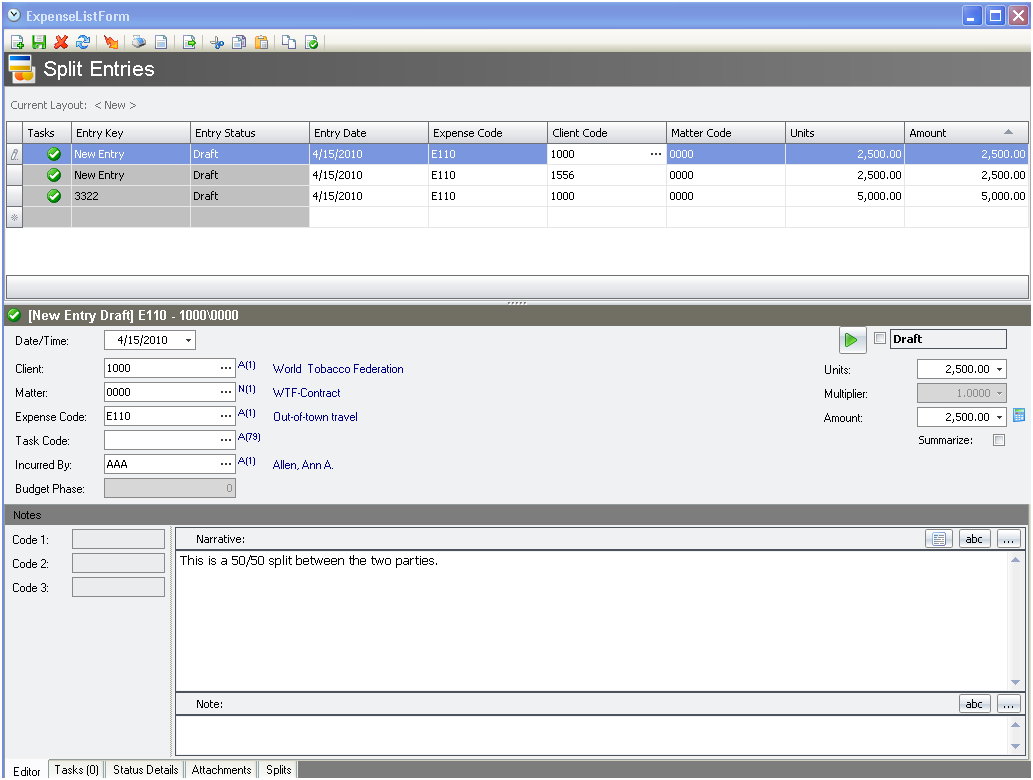
Task: Expand the Units dropdown arrow
Action: point(1000,369)
